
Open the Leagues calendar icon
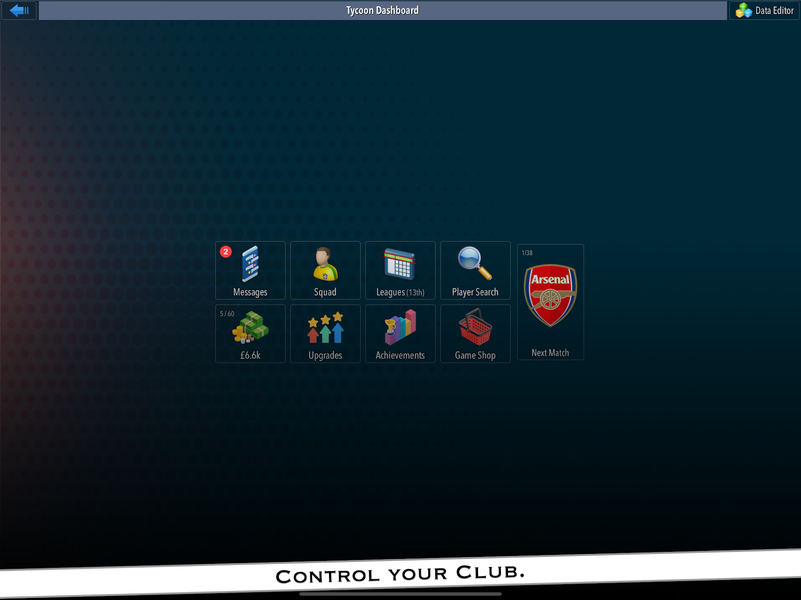coord(400,265)
